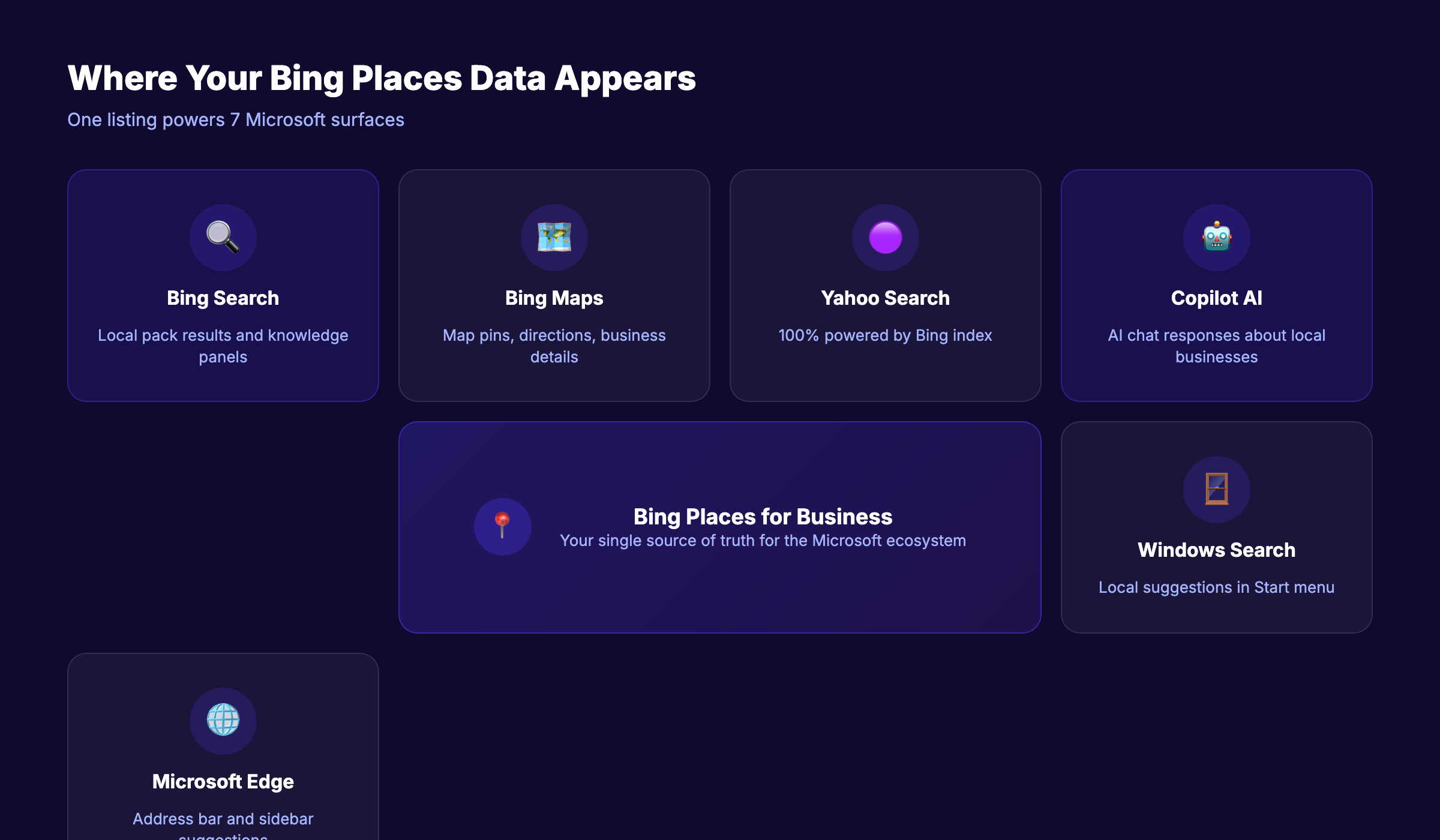This screenshot has height=840, width=1440.
Task: Click the globe icon on Microsoft Edge card
Action: (x=223, y=721)
